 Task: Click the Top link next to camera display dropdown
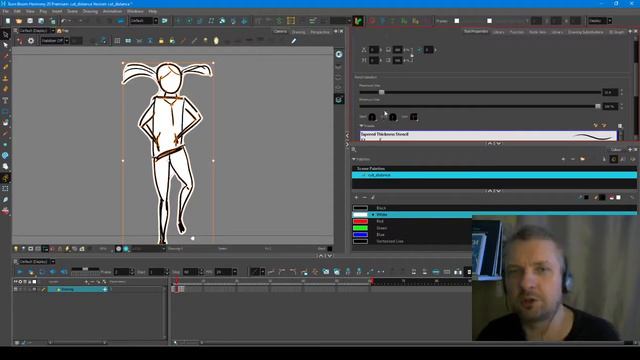[64, 31]
